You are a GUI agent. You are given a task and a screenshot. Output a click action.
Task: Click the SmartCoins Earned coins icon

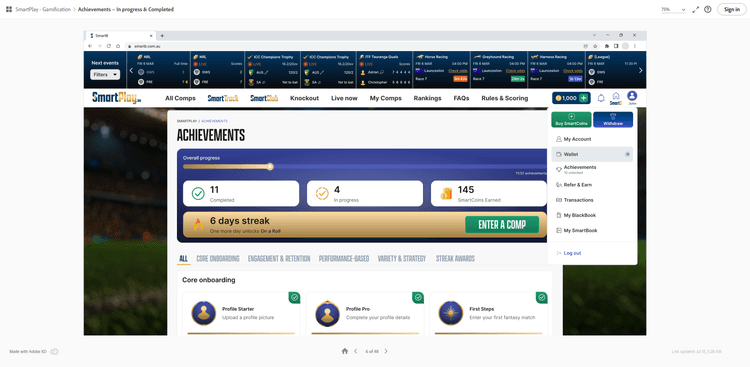(x=446, y=193)
